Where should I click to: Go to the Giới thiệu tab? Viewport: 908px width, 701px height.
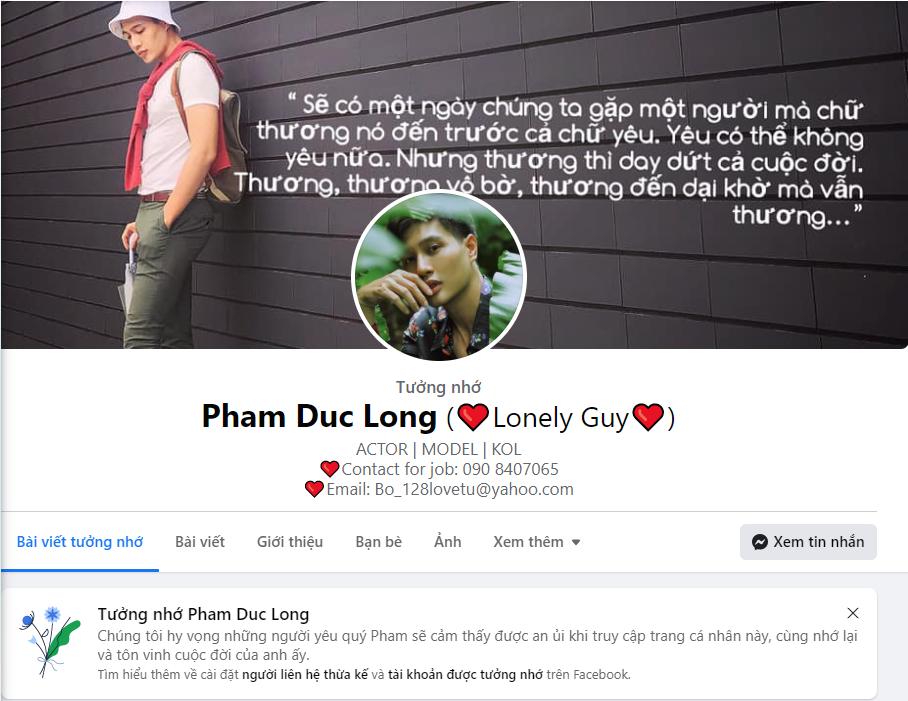[290, 542]
